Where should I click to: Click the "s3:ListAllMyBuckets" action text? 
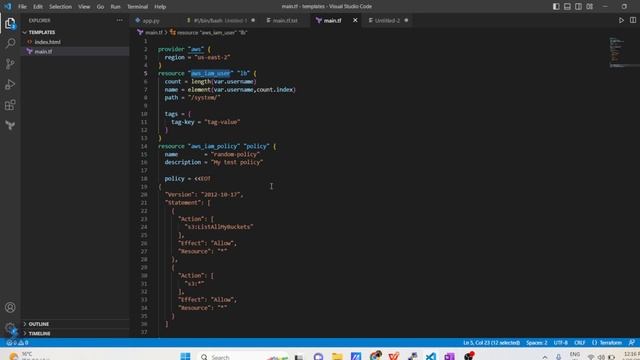pyautogui.click(x=219, y=227)
